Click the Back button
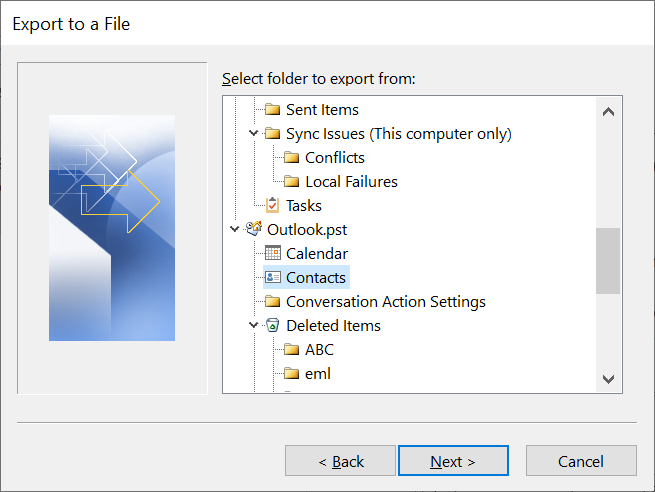The image size is (655, 492). click(340, 461)
